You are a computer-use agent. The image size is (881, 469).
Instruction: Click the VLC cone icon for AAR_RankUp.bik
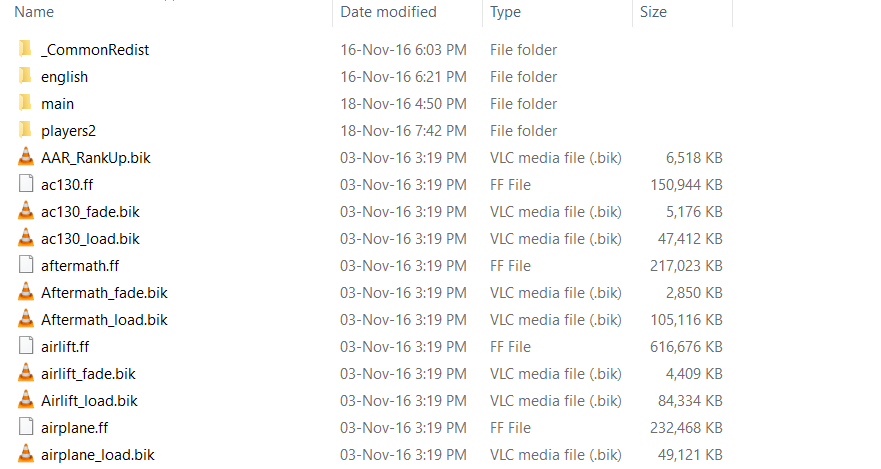[x=26, y=158]
